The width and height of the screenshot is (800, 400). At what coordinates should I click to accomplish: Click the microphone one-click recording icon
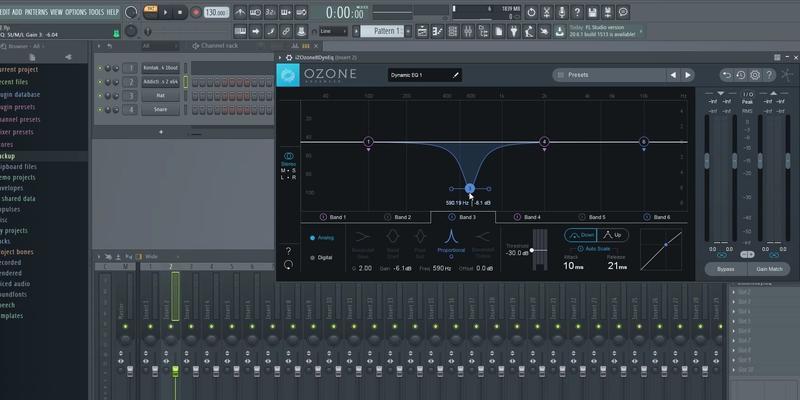pos(562,12)
